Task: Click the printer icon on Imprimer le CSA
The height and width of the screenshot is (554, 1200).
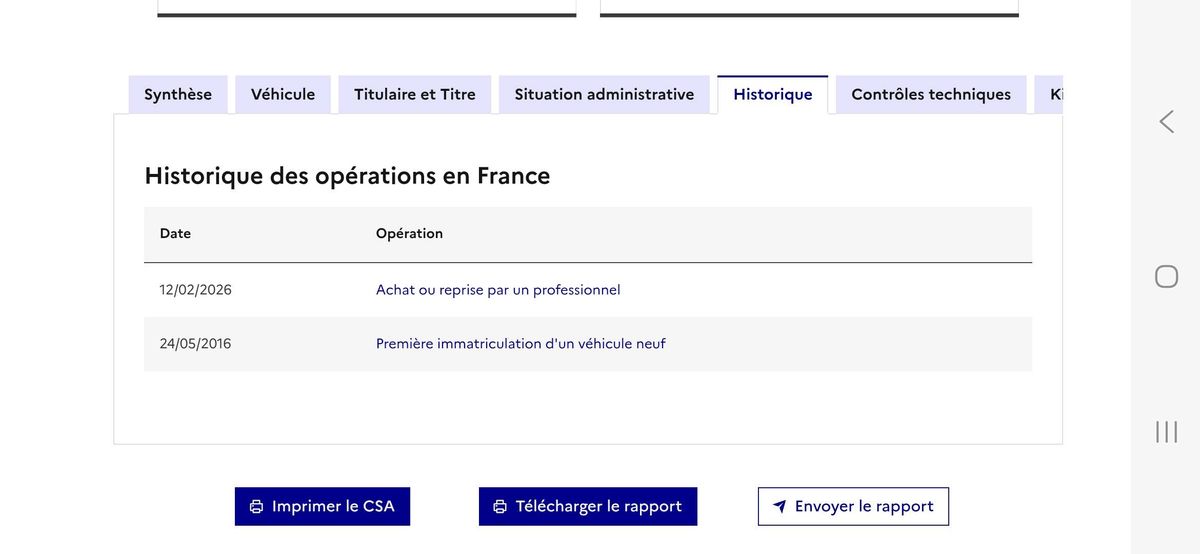Action: pos(256,507)
